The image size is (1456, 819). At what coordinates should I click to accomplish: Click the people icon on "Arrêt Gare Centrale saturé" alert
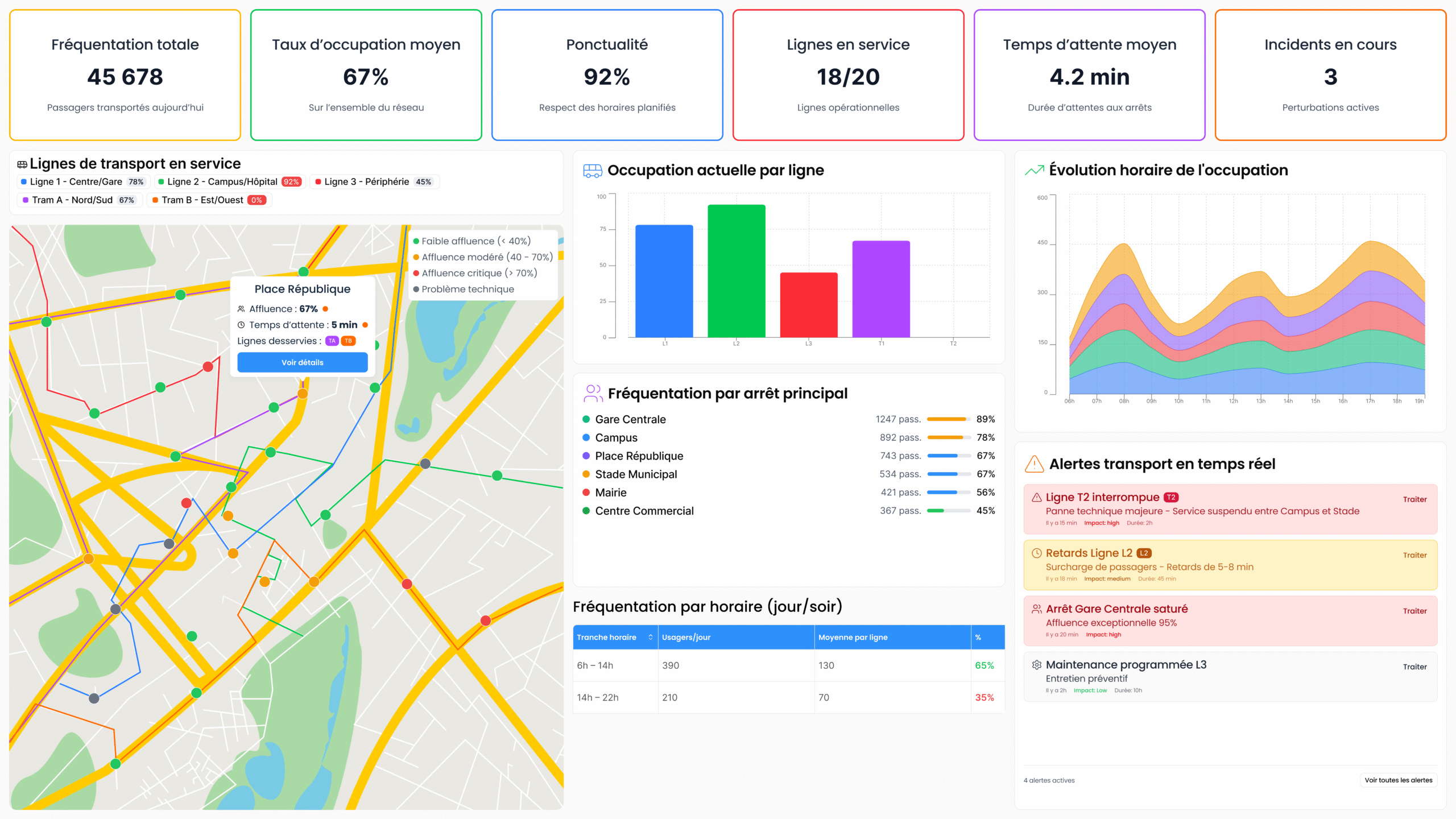point(1036,608)
